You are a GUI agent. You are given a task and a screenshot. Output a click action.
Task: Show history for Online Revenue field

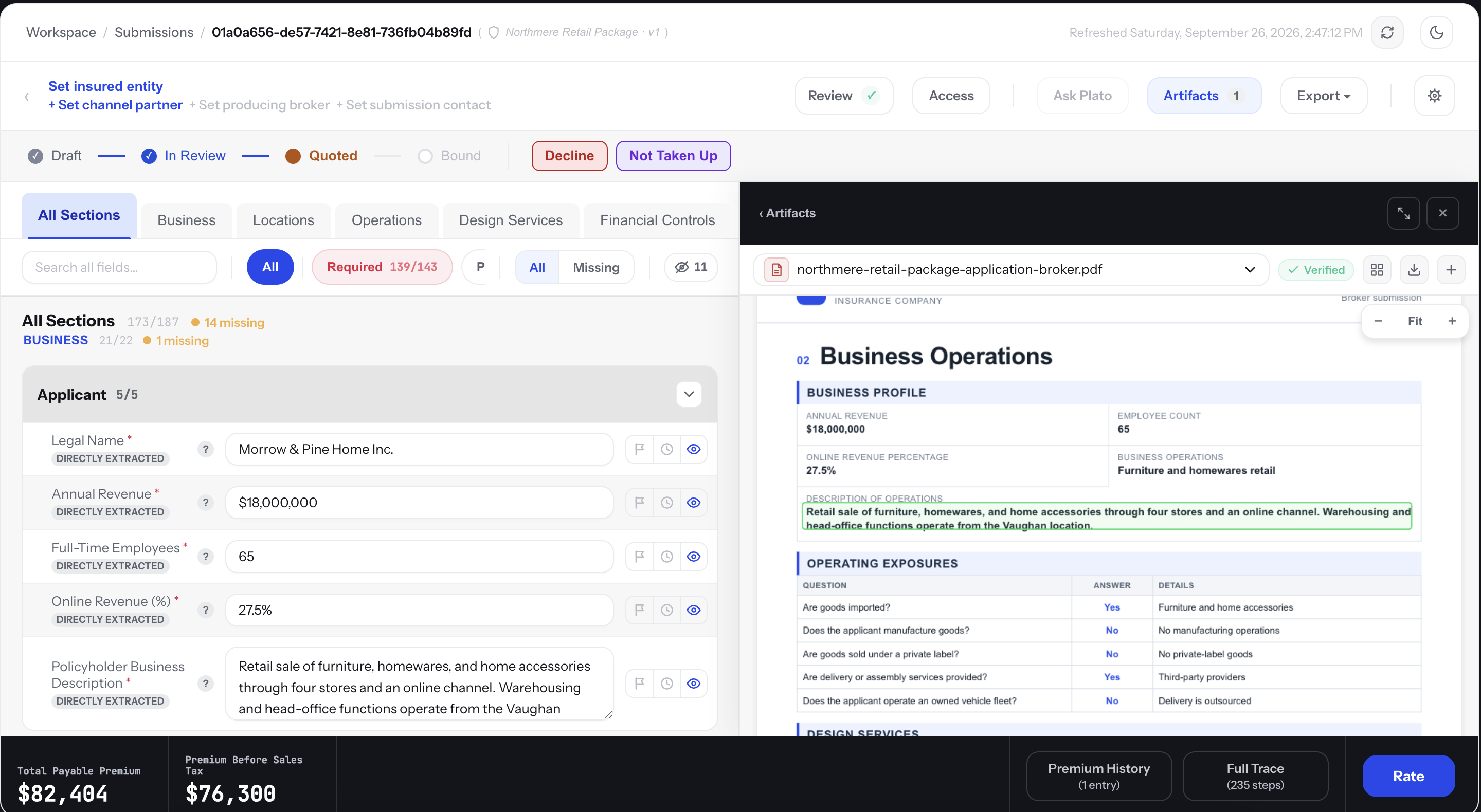(x=667, y=611)
